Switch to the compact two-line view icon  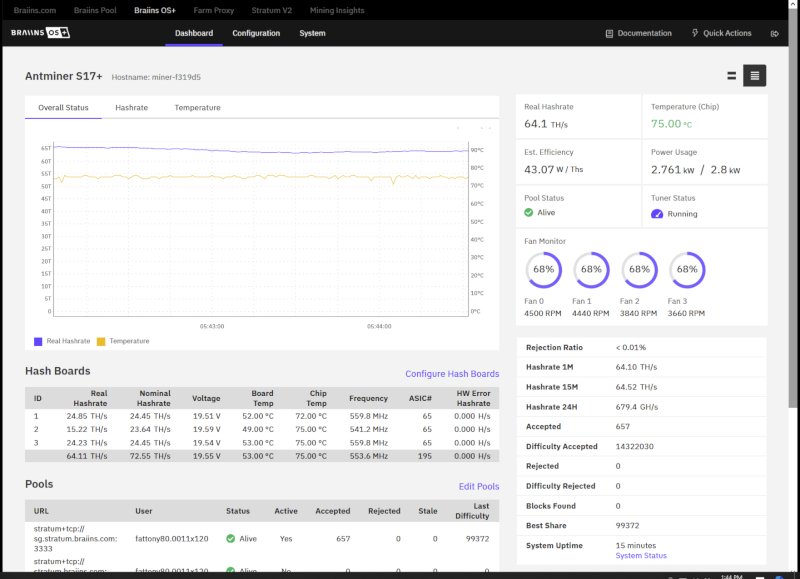(732, 76)
